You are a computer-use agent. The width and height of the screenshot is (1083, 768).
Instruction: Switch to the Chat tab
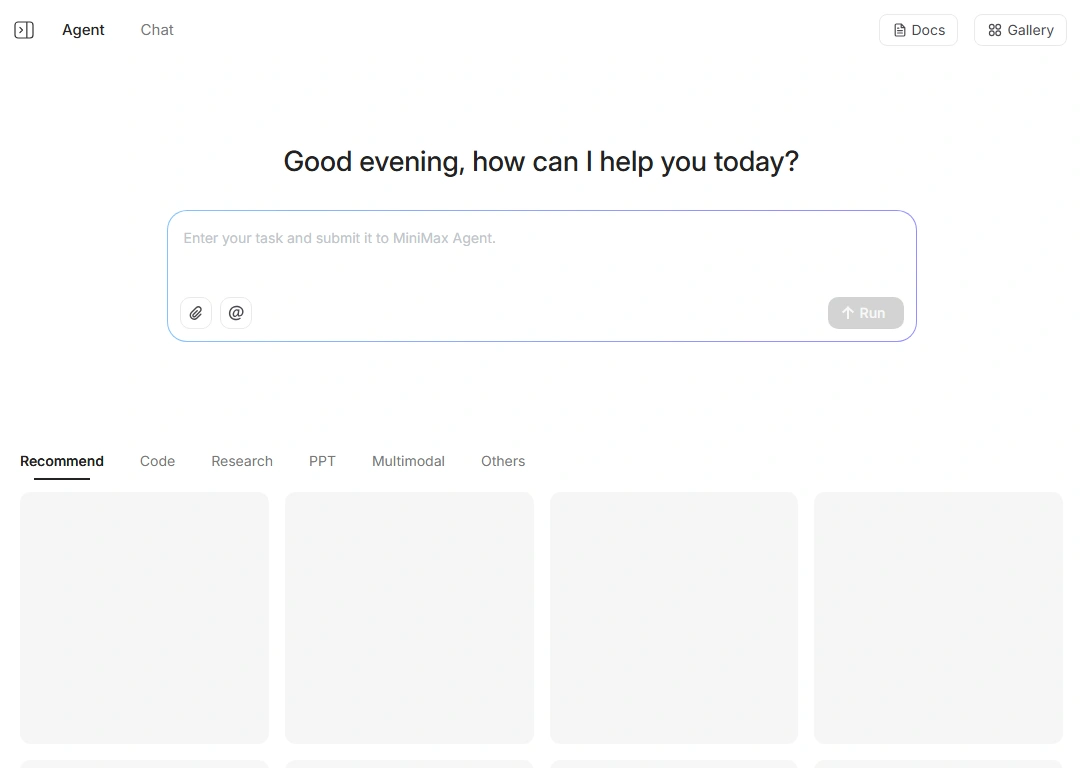pyautogui.click(x=157, y=30)
